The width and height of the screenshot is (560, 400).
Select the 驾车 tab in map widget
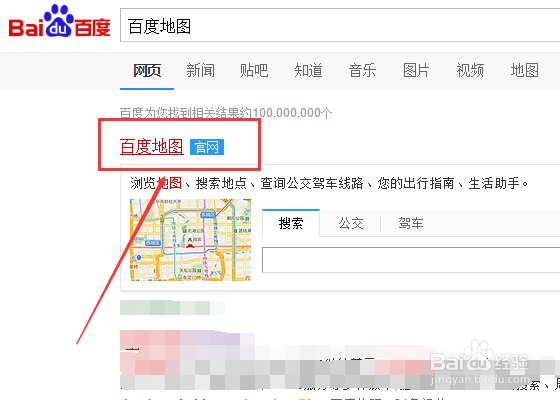pyautogui.click(x=411, y=224)
